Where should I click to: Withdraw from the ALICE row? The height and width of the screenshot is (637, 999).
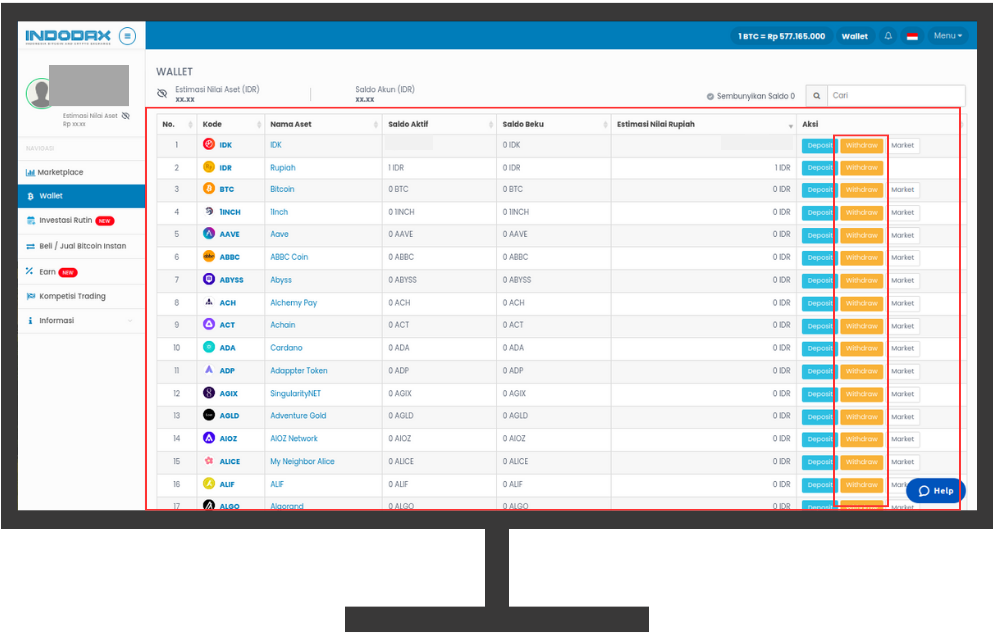pyautogui.click(x=861, y=462)
